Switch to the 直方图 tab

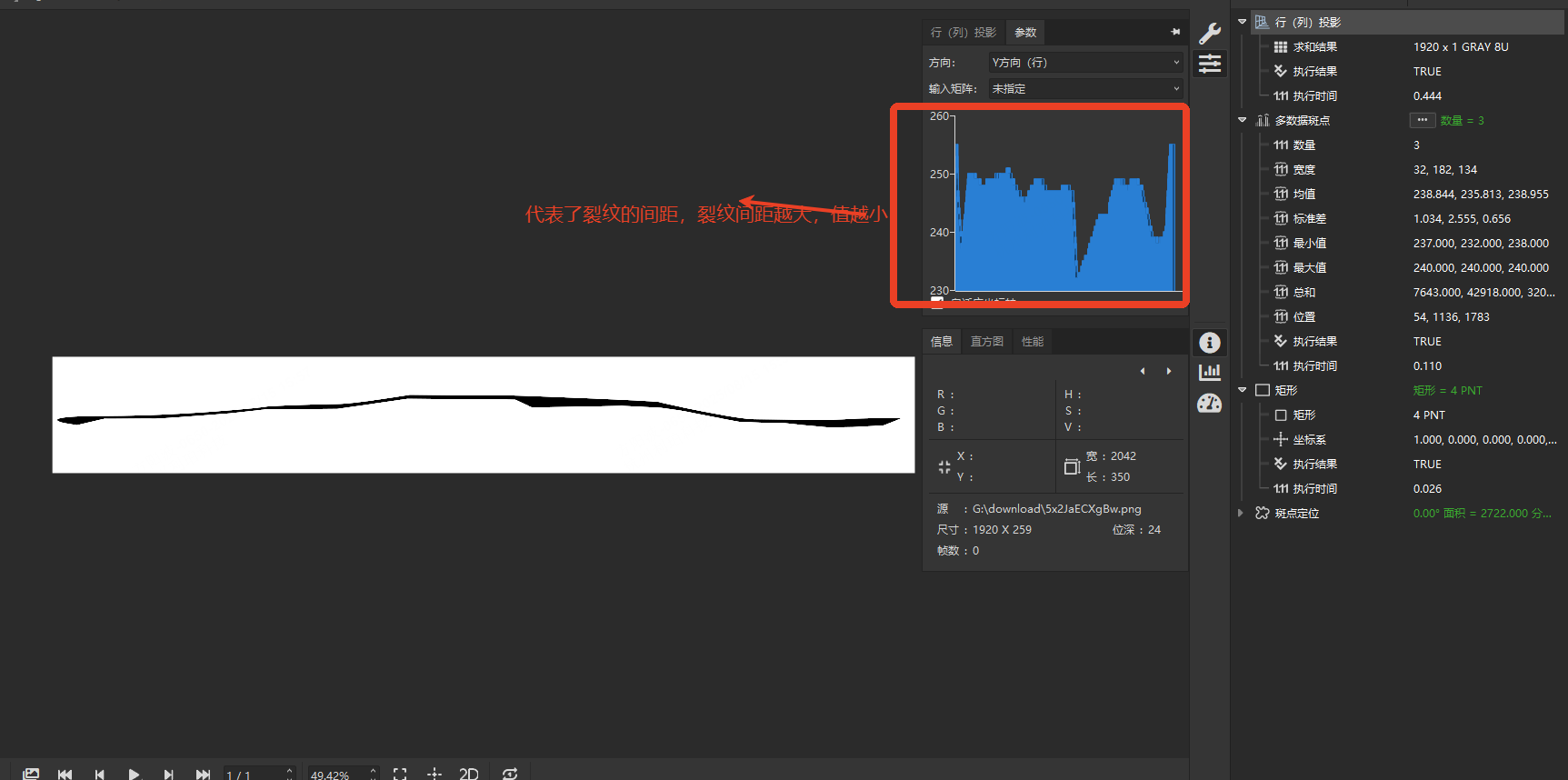(x=986, y=342)
